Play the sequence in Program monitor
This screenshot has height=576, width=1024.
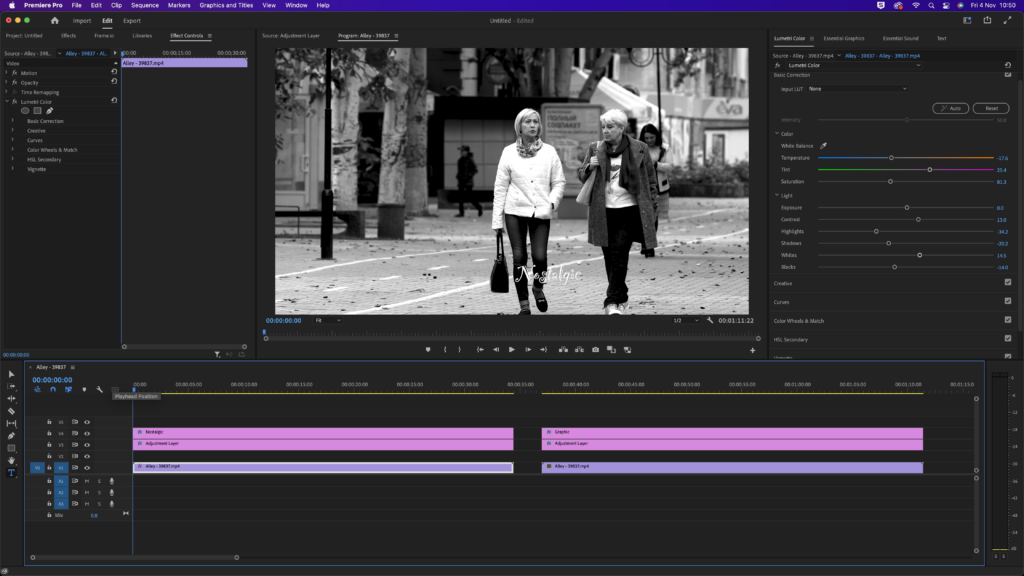(512, 349)
